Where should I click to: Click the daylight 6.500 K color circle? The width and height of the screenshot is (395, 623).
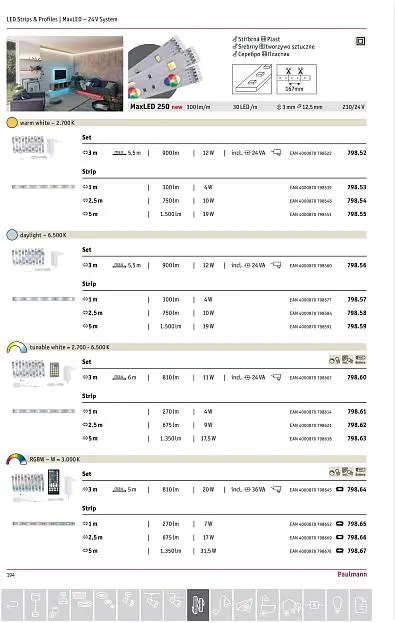pyautogui.click(x=12, y=235)
